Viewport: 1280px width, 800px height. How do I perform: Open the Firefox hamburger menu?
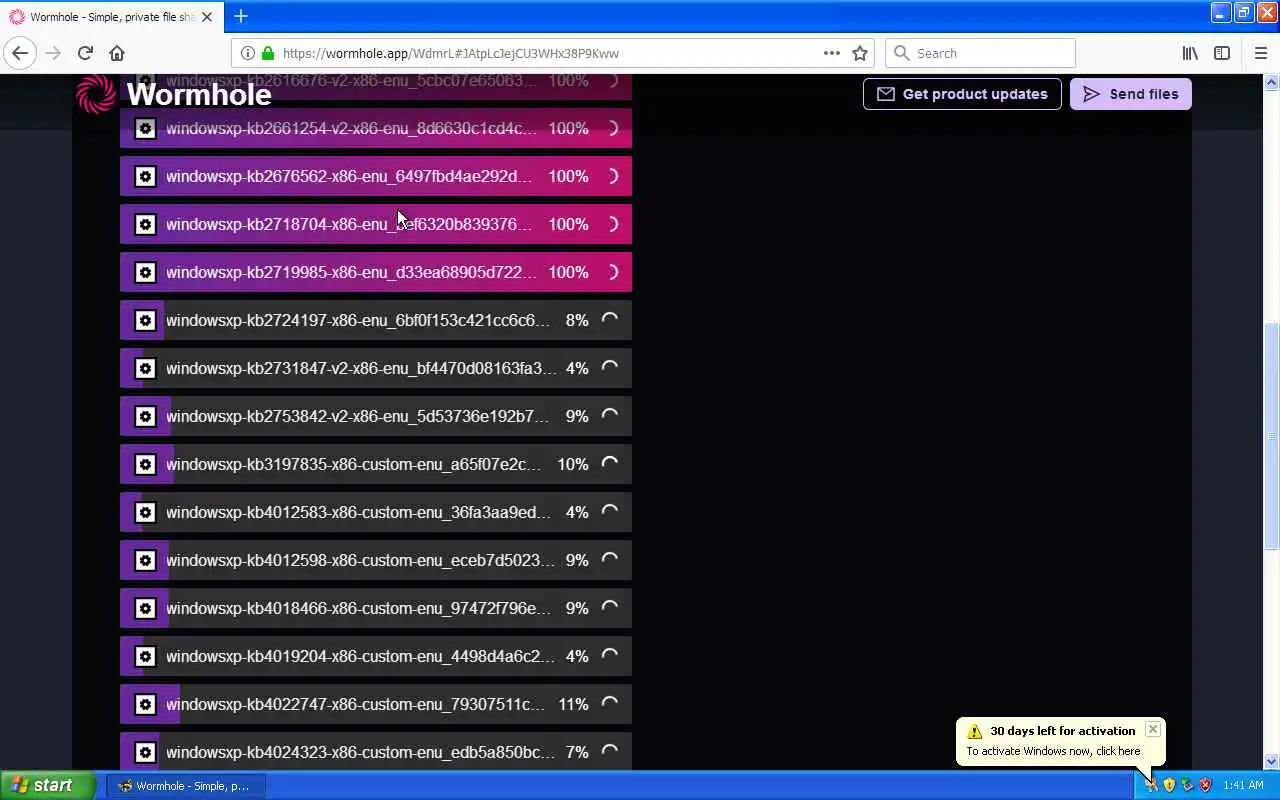1261,53
